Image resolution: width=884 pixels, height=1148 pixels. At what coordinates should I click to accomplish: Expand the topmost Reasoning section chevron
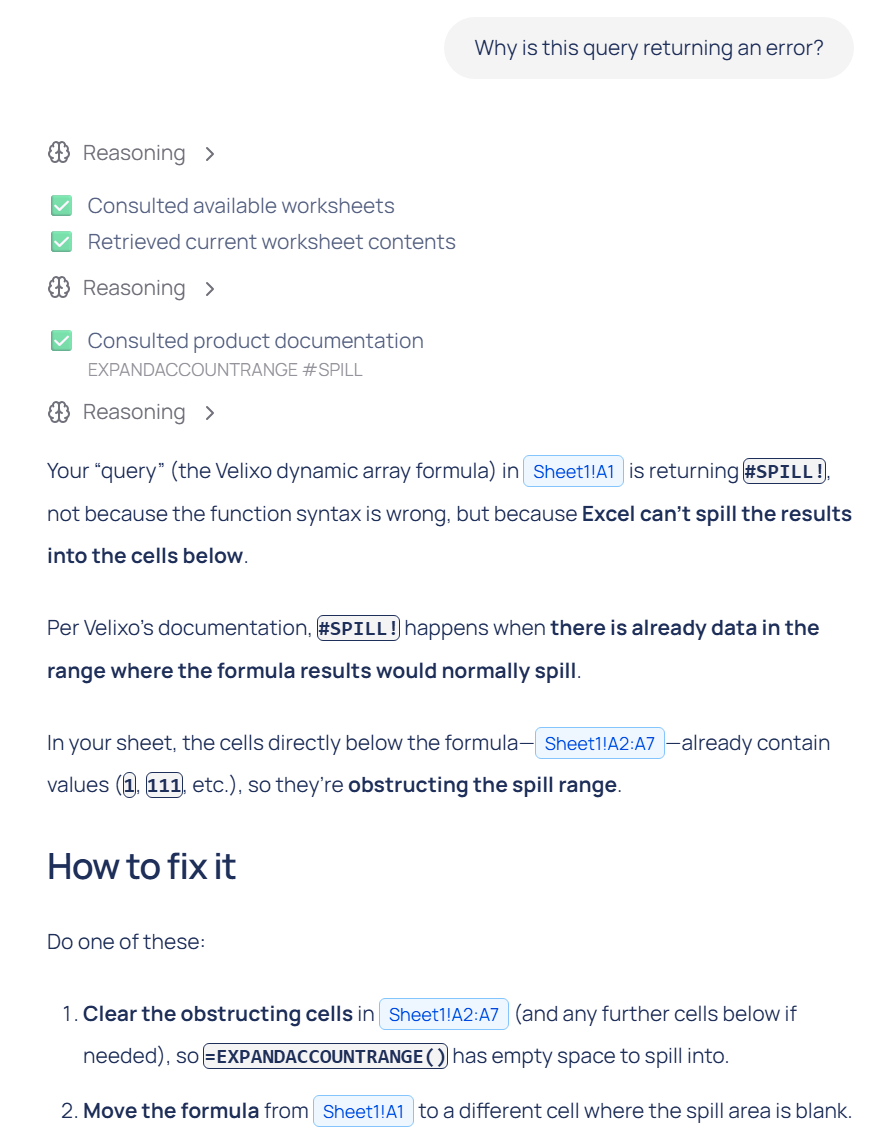[209, 153]
